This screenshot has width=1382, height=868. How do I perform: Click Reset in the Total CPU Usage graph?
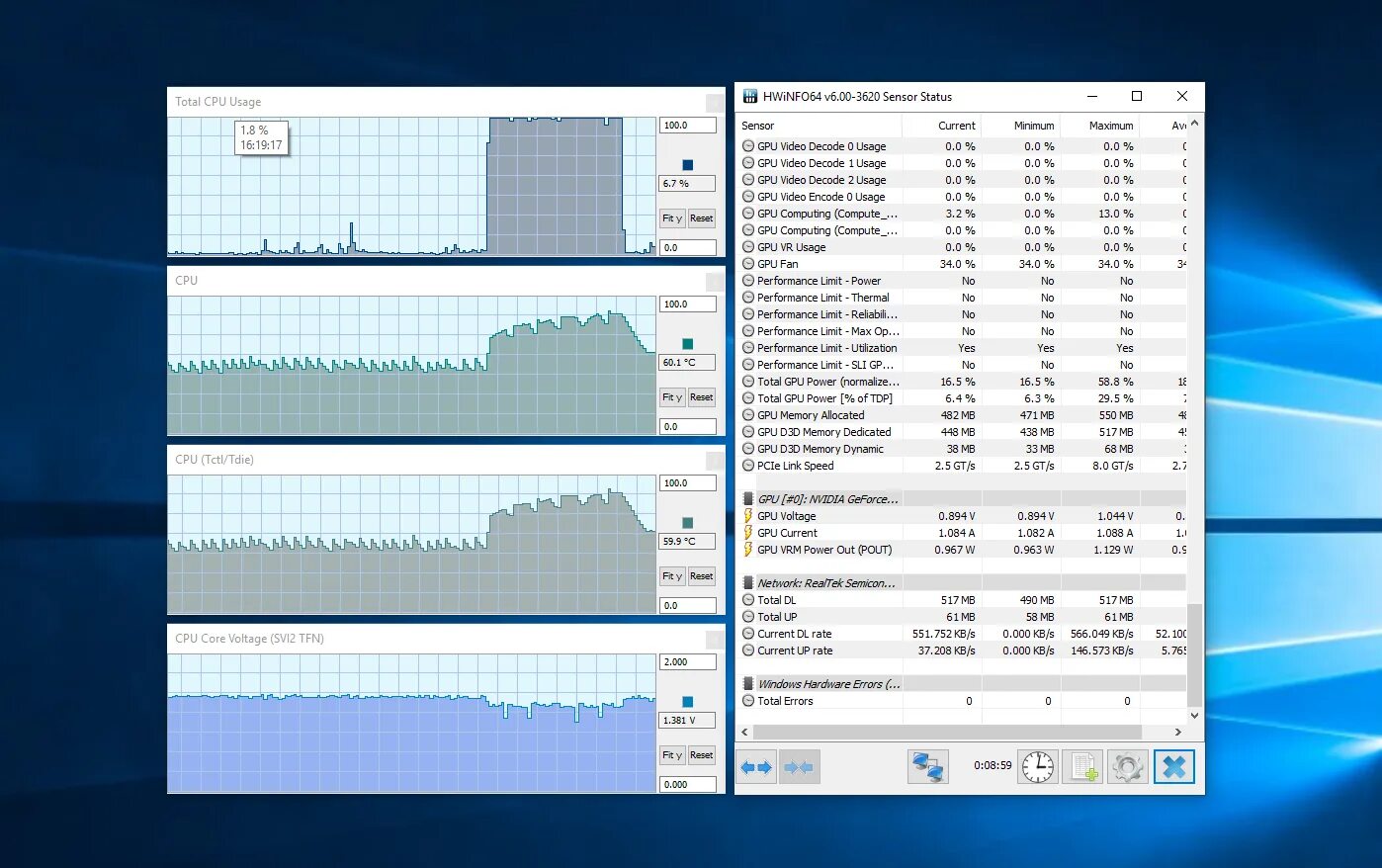[x=702, y=218]
